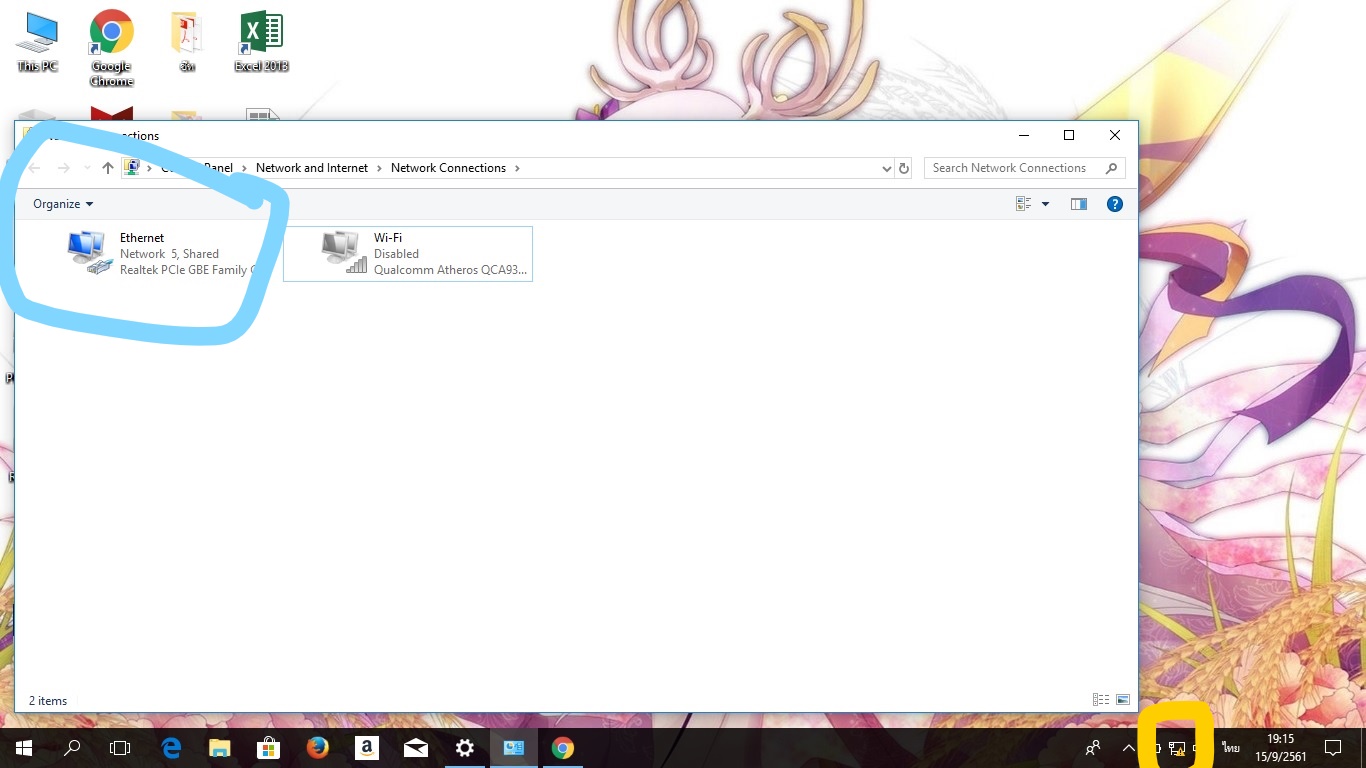Open the Mail app from the taskbar
The width and height of the screenshot is (1366, 768).
tap(416, 747)
